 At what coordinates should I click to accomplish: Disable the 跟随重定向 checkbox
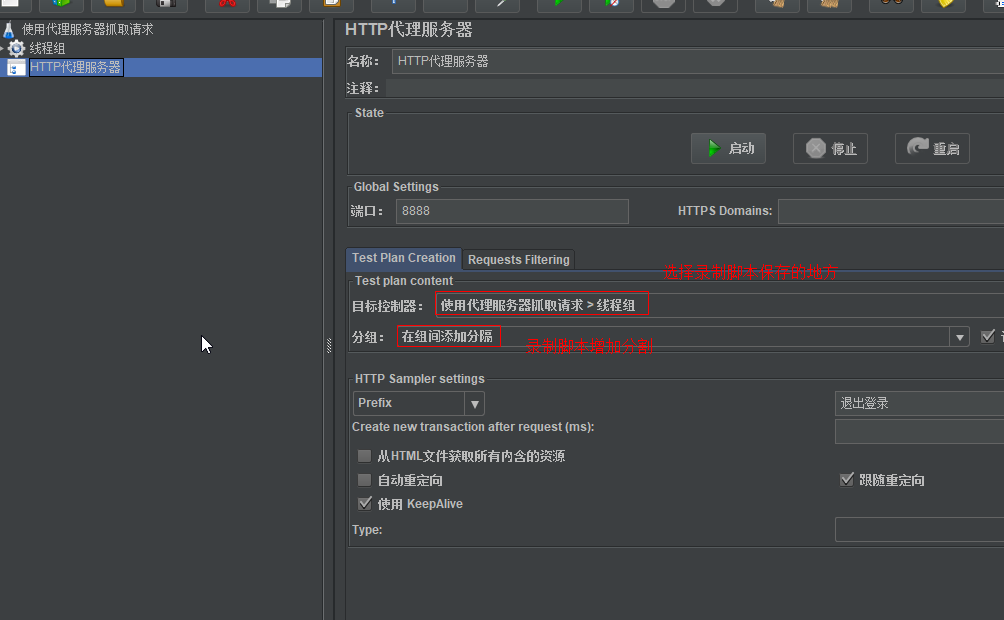[847, 480]
